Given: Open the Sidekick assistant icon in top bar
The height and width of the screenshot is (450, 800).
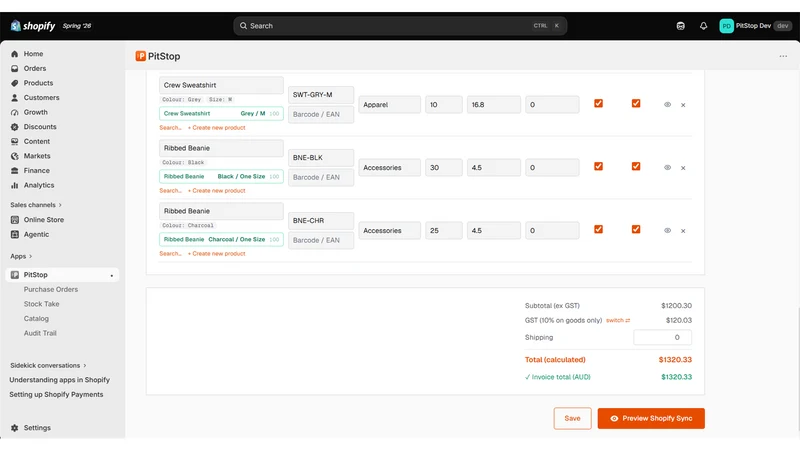Looking at the screenshot, I should coord(680,26).
